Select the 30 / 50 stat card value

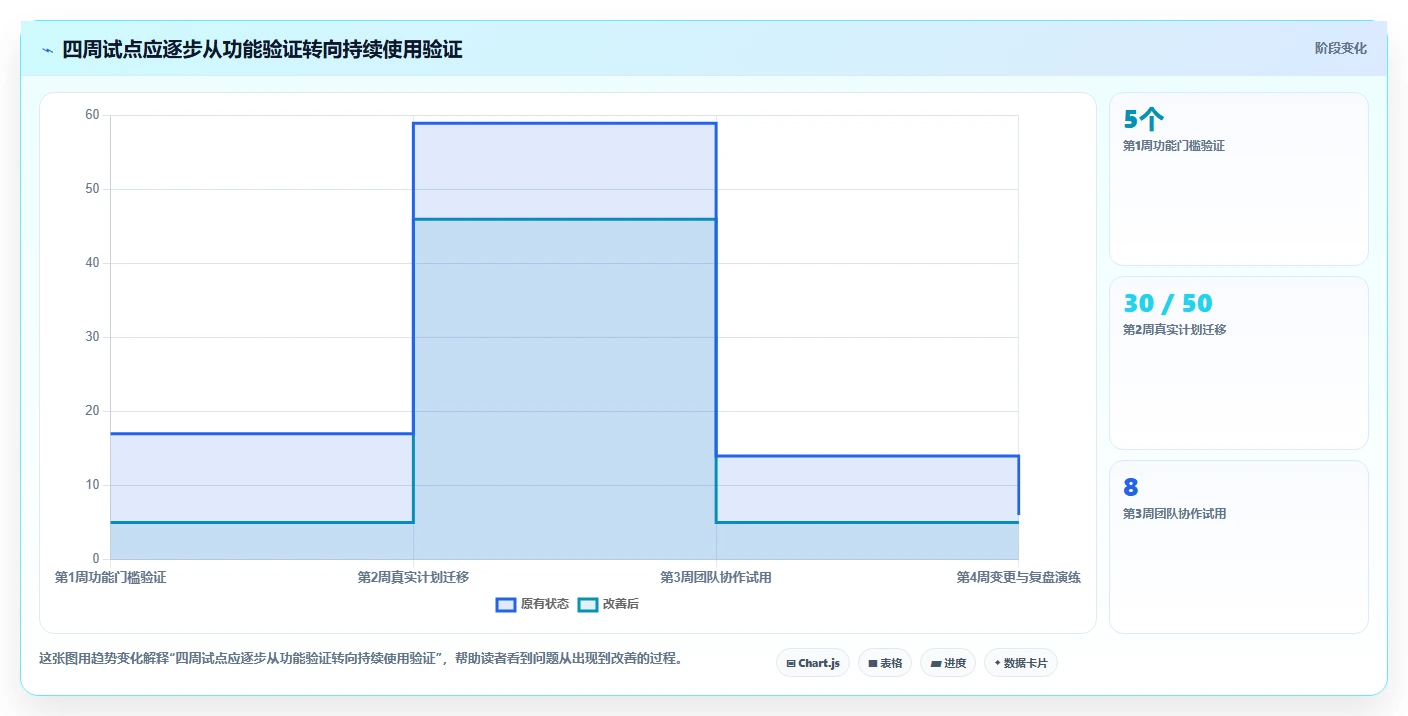pyautogui.click(x=1168, y=303)
